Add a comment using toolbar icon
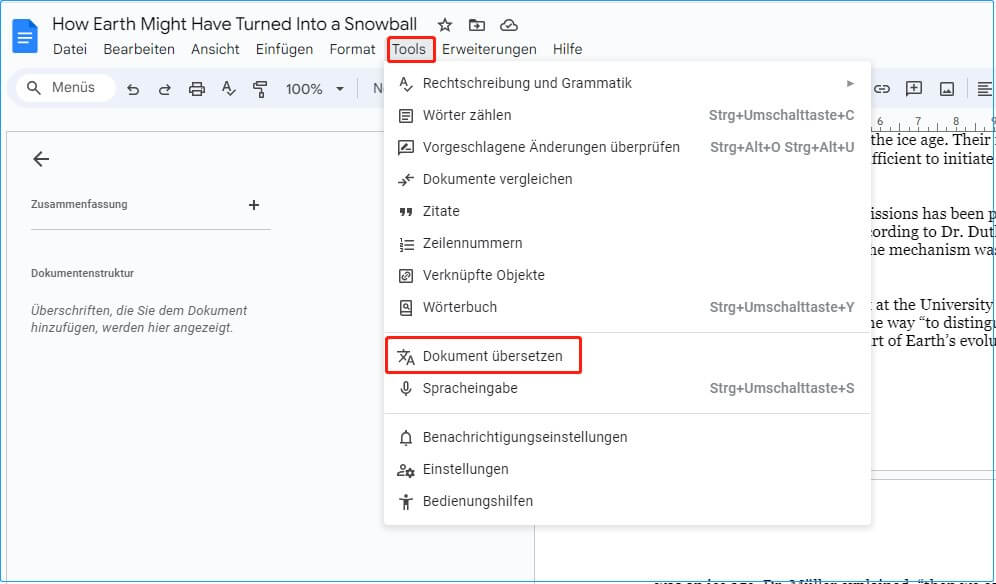Screen dimensions: 996x584 point(914,88)
